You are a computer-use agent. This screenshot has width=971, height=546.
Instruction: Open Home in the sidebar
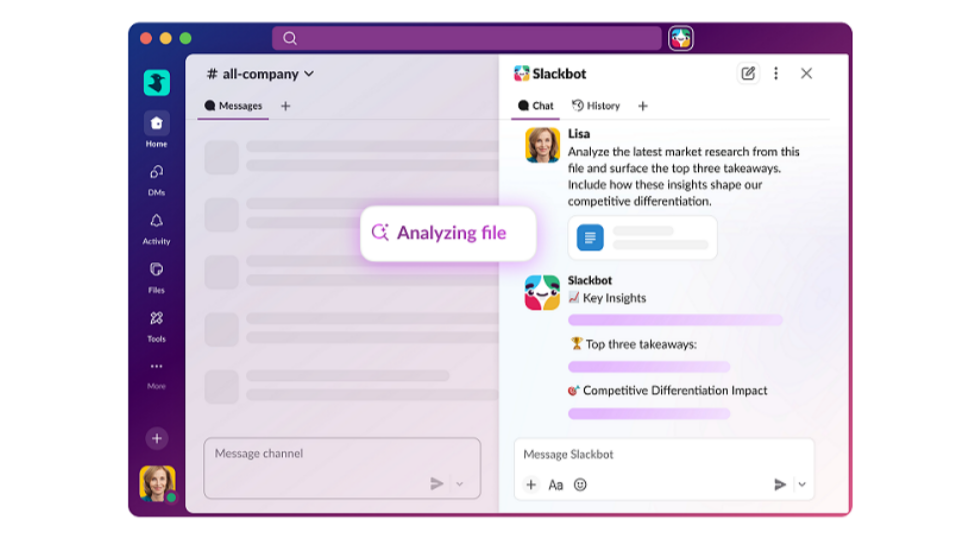pyautogui.click(x=156, y=124)
